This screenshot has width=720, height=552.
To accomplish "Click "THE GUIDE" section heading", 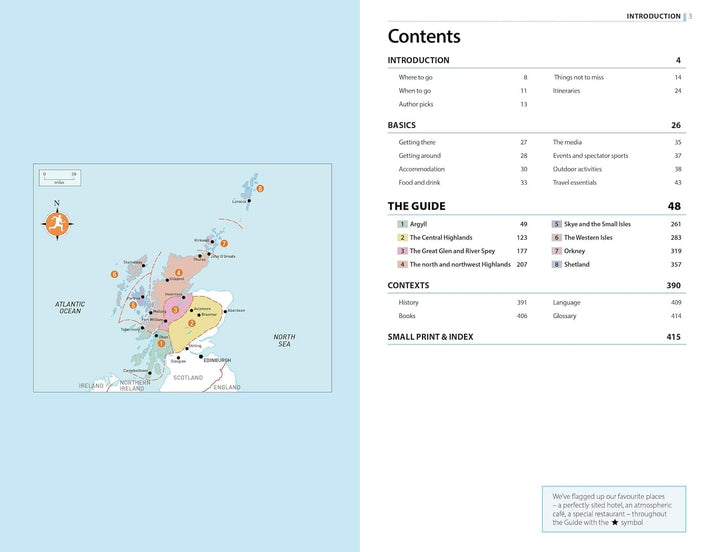I will point(416,206).
